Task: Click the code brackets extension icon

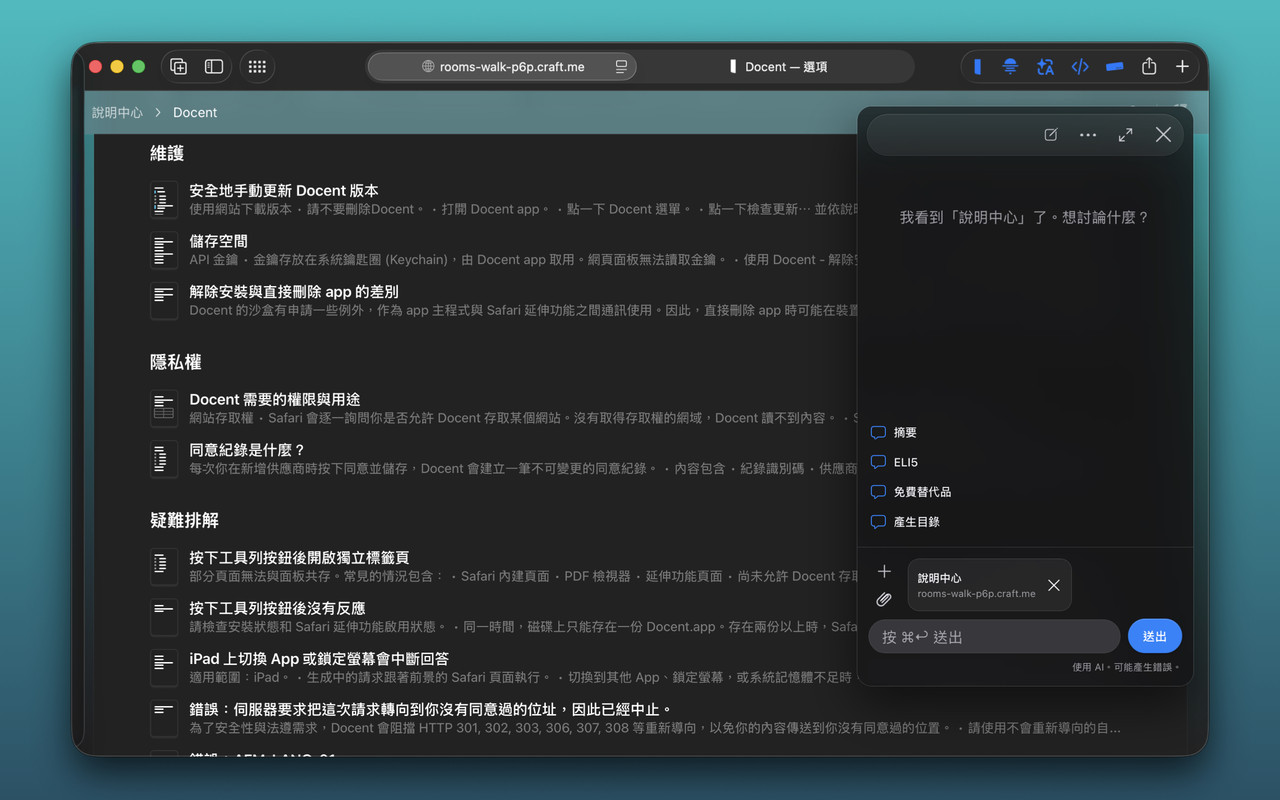Action: [1080, 67]
